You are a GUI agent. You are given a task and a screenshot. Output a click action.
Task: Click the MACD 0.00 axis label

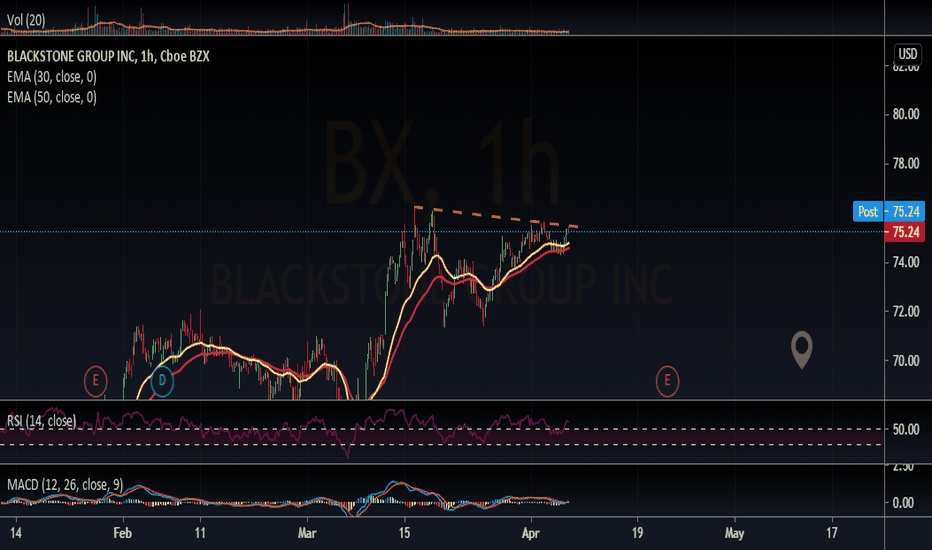coord(903,503)
